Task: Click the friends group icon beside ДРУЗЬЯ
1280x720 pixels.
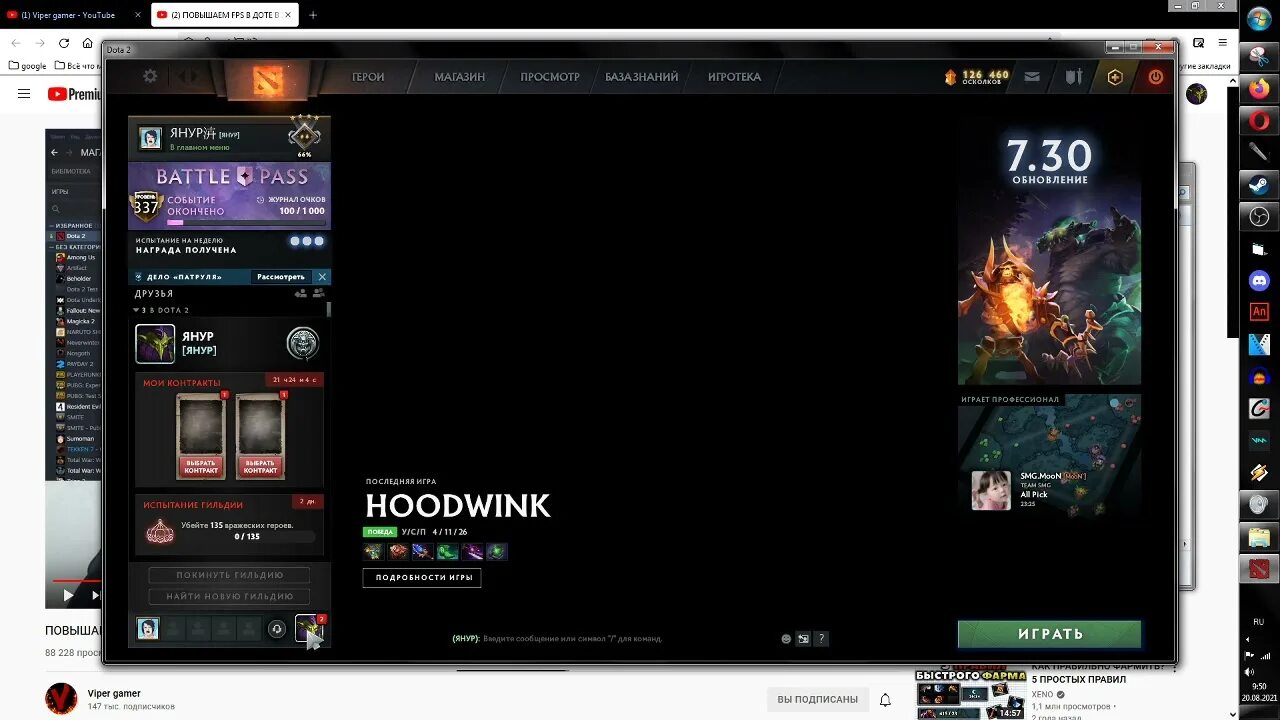Action: click(319, 294)
